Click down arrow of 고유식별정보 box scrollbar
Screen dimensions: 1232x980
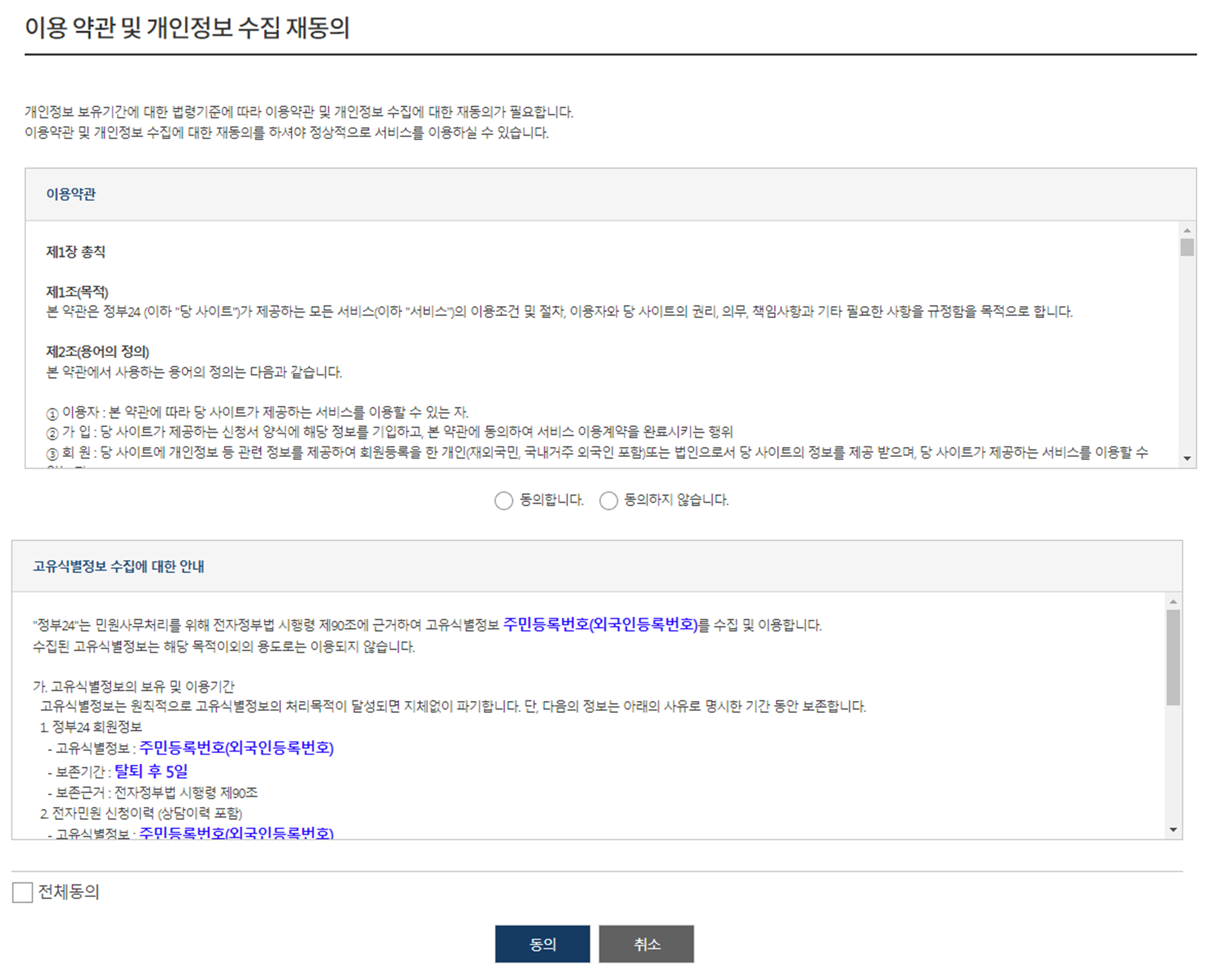pyautogui.click(x=1173, y=830)
